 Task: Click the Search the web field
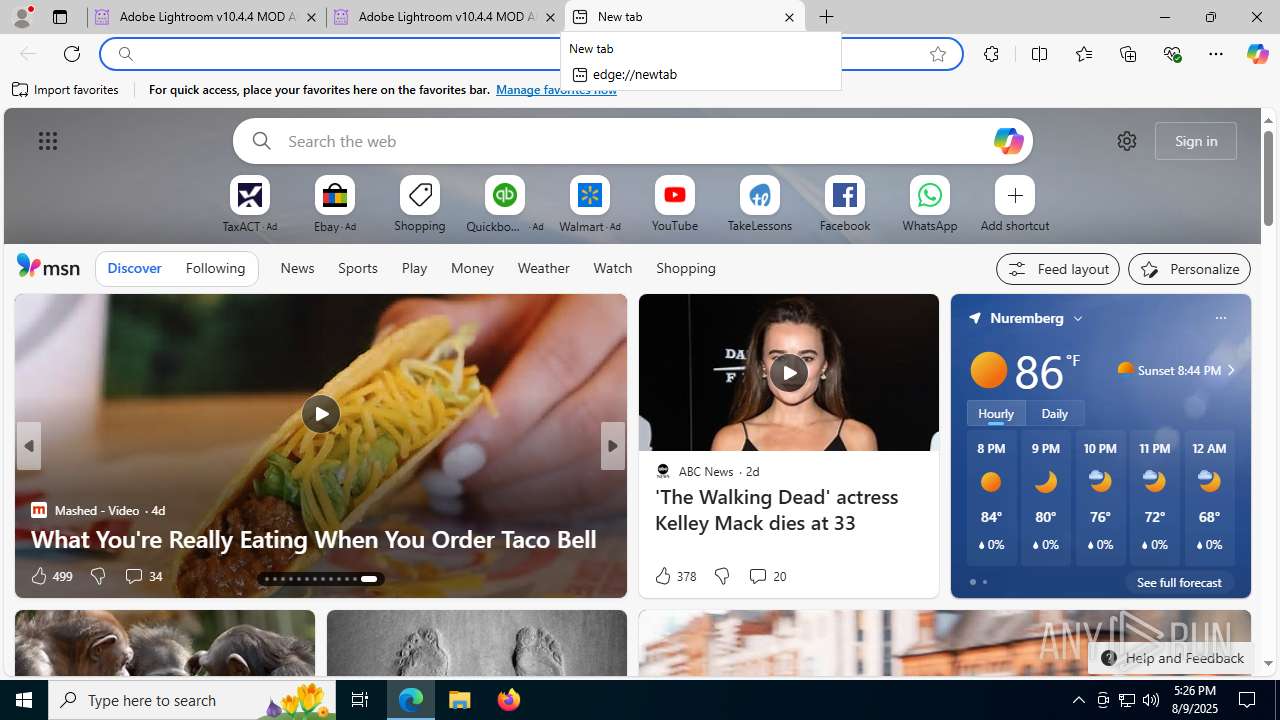coord(633,141)
